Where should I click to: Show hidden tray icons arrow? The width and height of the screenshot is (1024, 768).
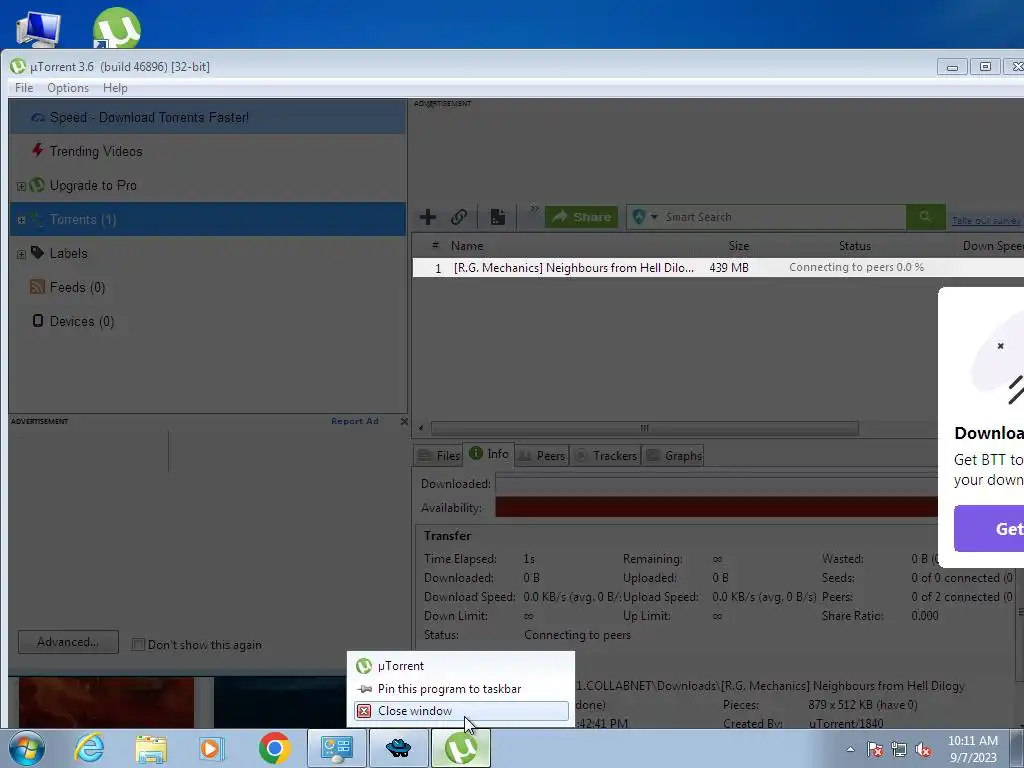[850, 749]
